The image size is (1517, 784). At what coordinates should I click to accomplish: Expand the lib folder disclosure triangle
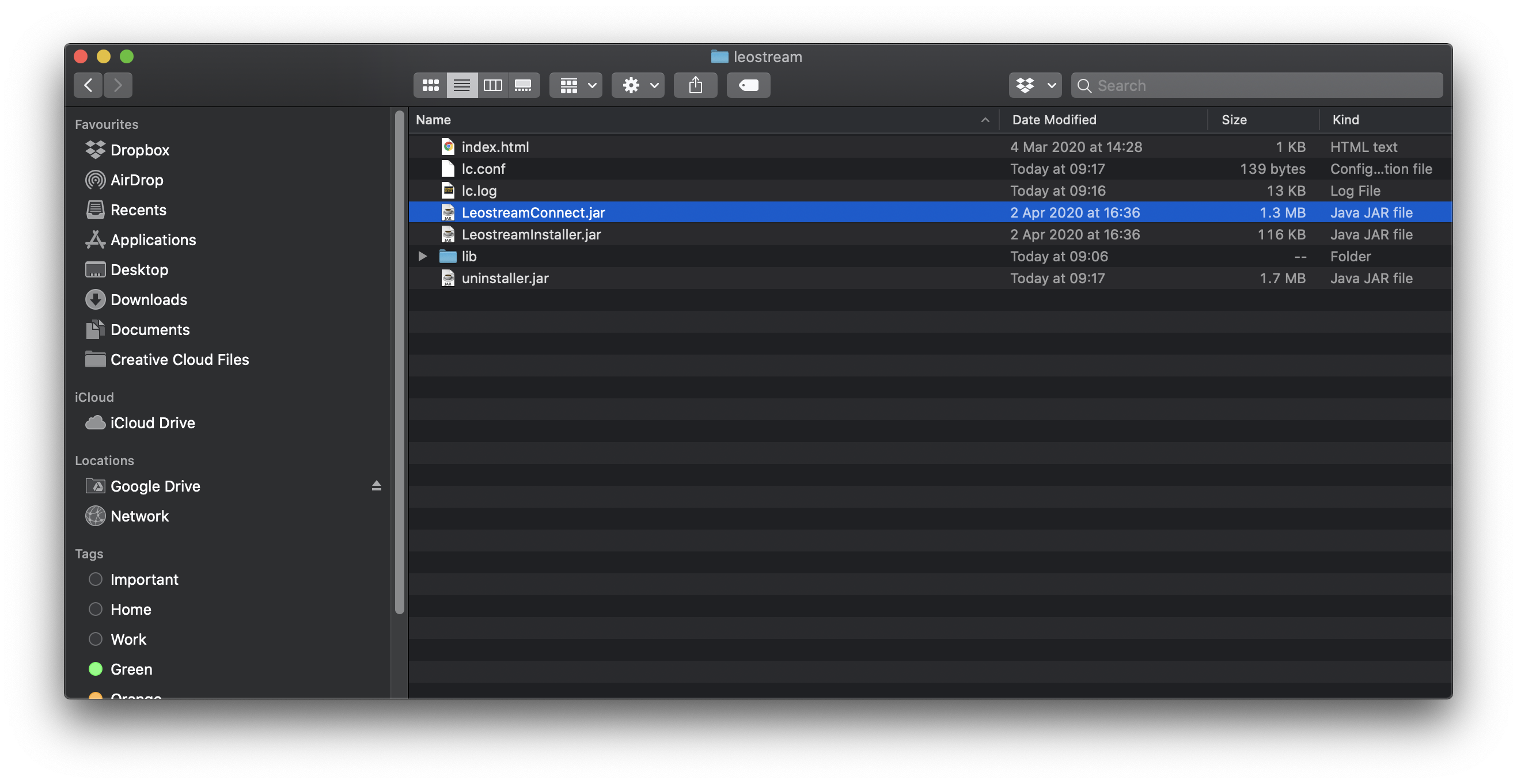point(422,256)
